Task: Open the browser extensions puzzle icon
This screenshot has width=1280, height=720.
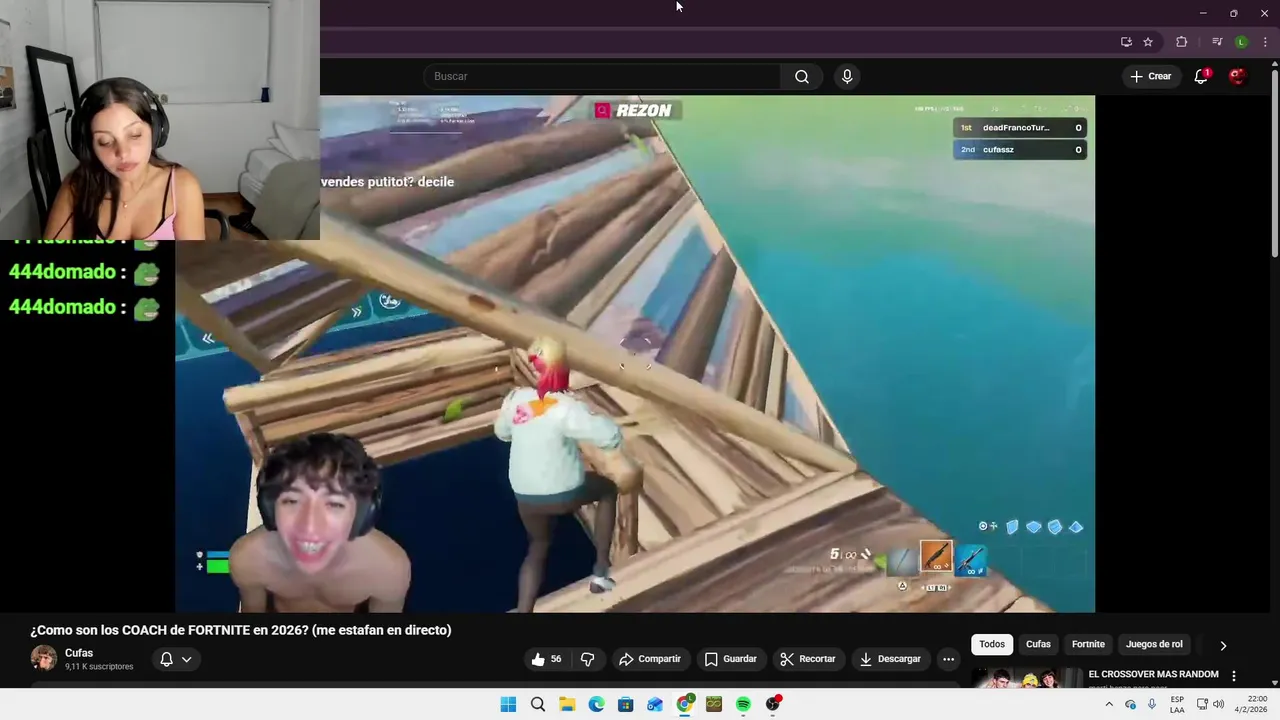Action: (x=1181, y=42)
